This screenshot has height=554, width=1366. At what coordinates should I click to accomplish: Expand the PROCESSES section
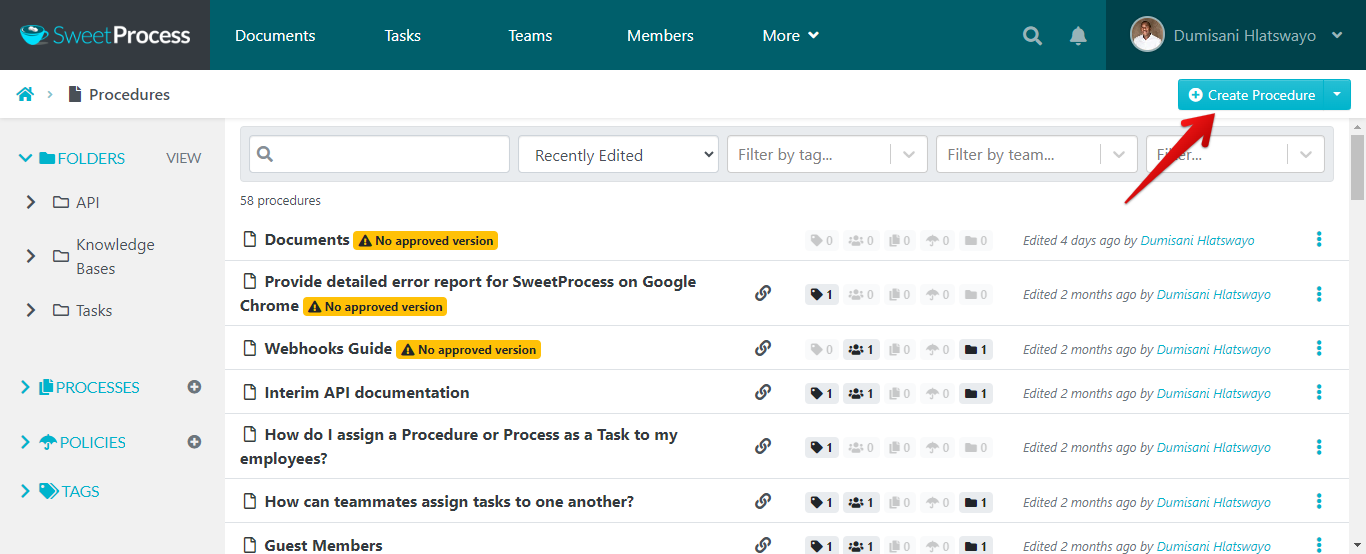(x=26, y=387)
